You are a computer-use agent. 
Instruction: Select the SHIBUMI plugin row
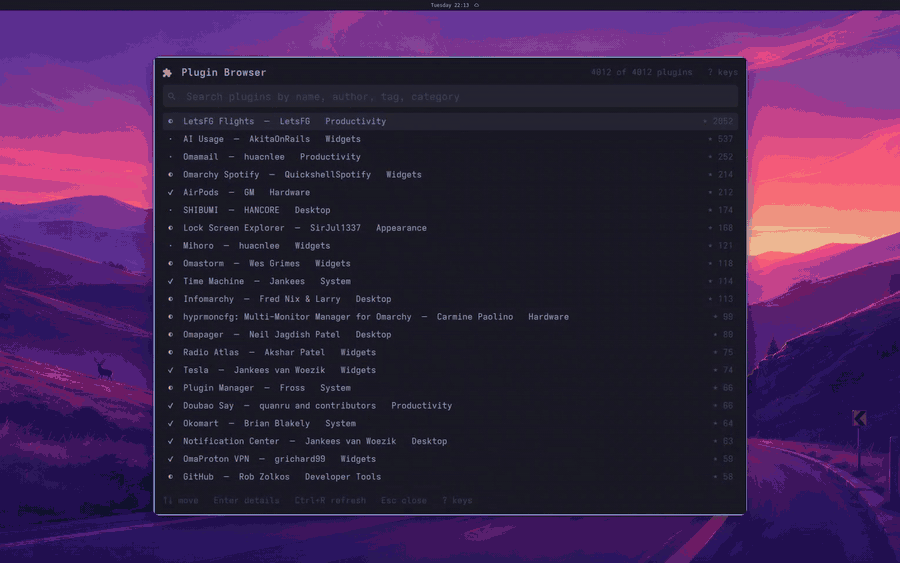click(451, 210)
